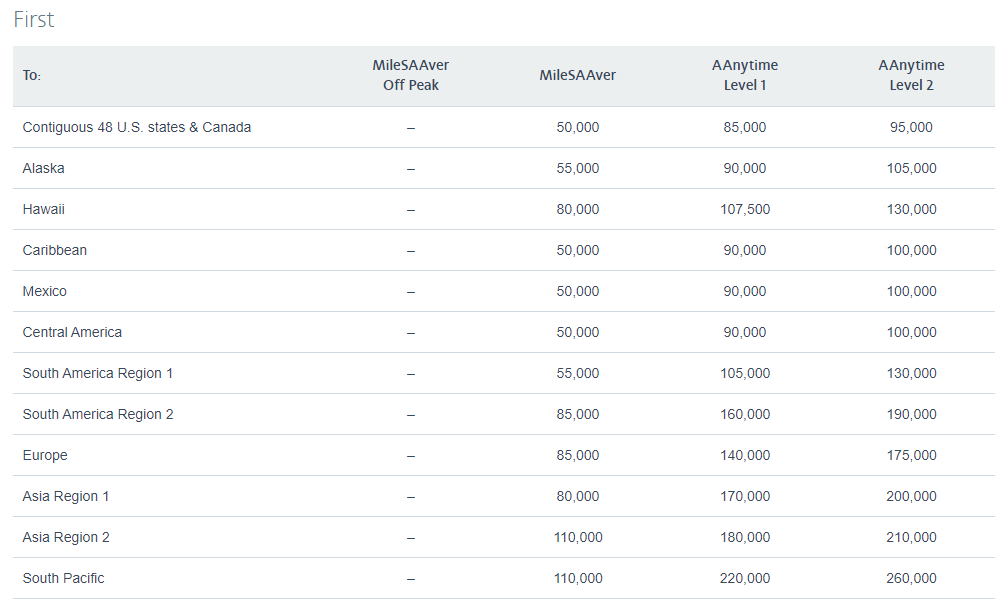The image size is (1004, 610).
Task: Click the Caribbean destination label
Action: click(55, 250)
